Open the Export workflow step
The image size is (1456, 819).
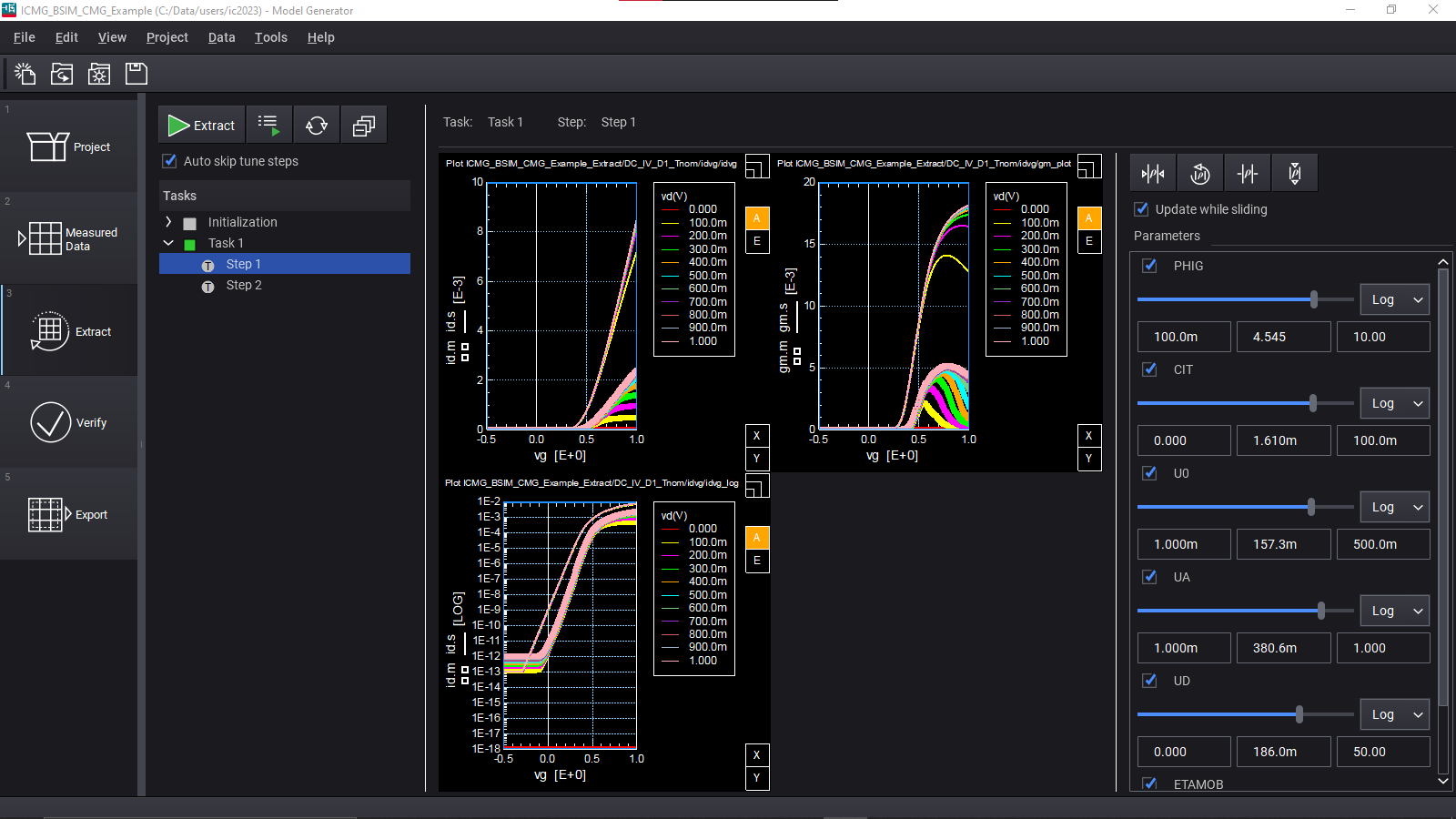point(69,514)
